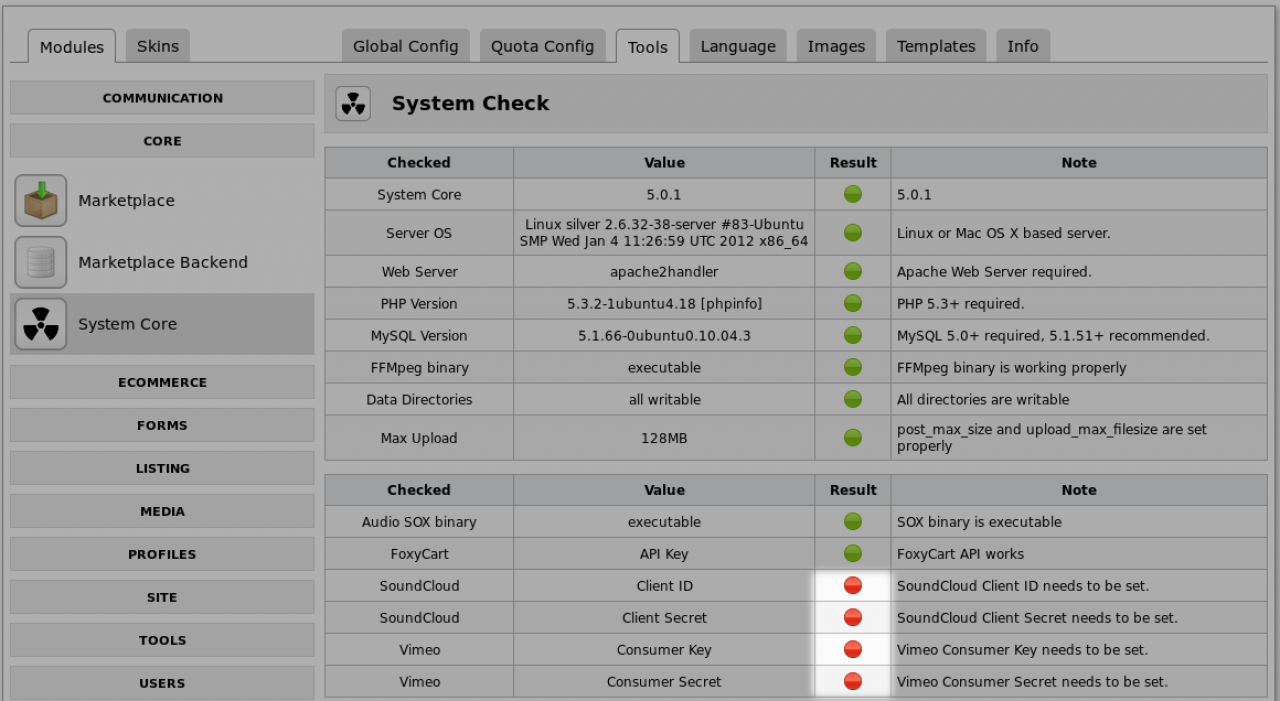Open the Language tab

click(738, 46)
